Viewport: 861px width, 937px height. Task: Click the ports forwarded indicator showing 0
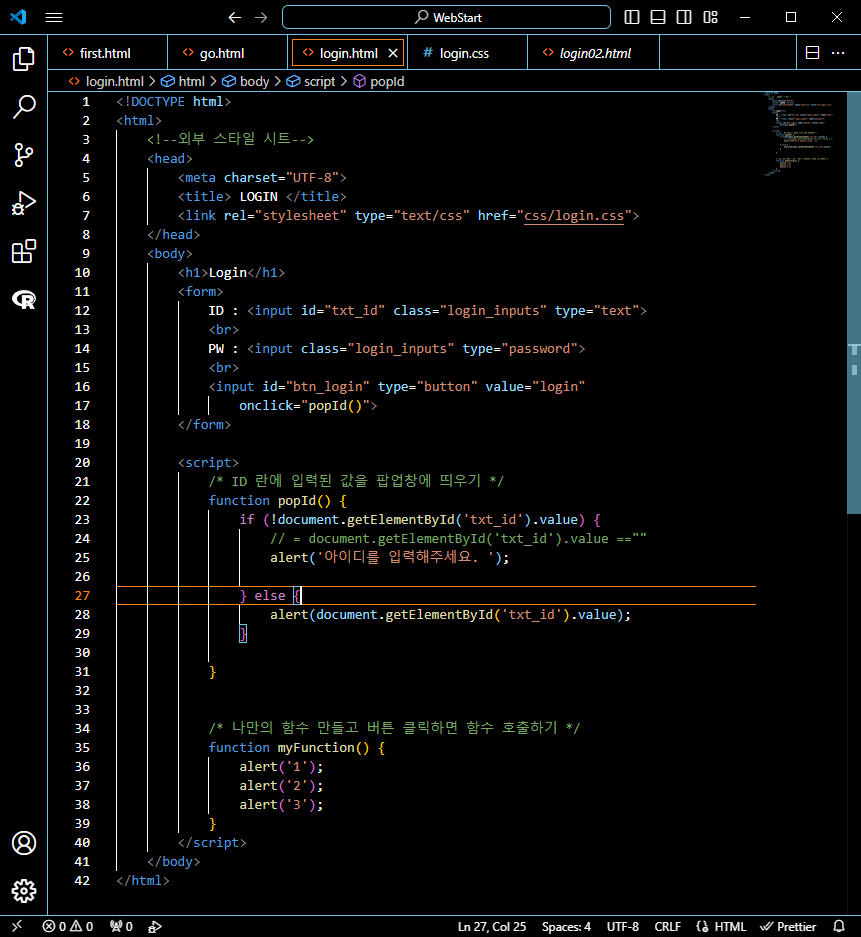(x=121, y=926)
